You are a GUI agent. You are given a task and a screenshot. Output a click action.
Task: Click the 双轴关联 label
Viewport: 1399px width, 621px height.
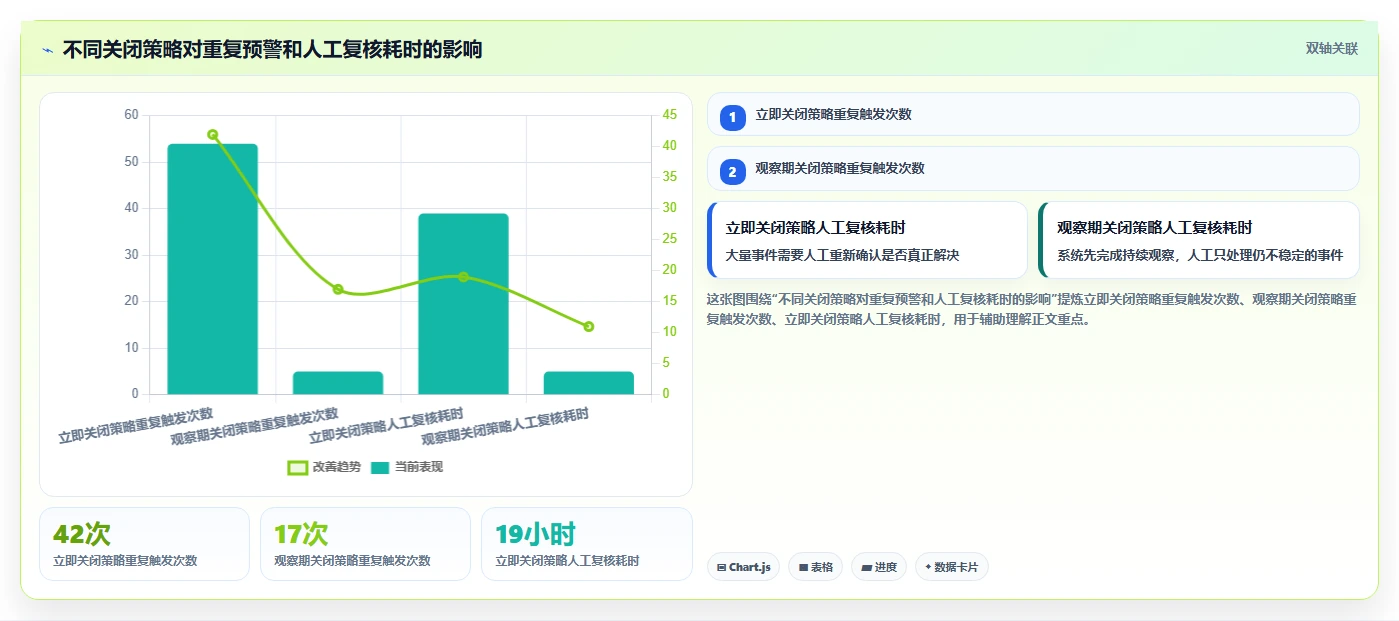pyautogui.click(x=1331, y=48)
